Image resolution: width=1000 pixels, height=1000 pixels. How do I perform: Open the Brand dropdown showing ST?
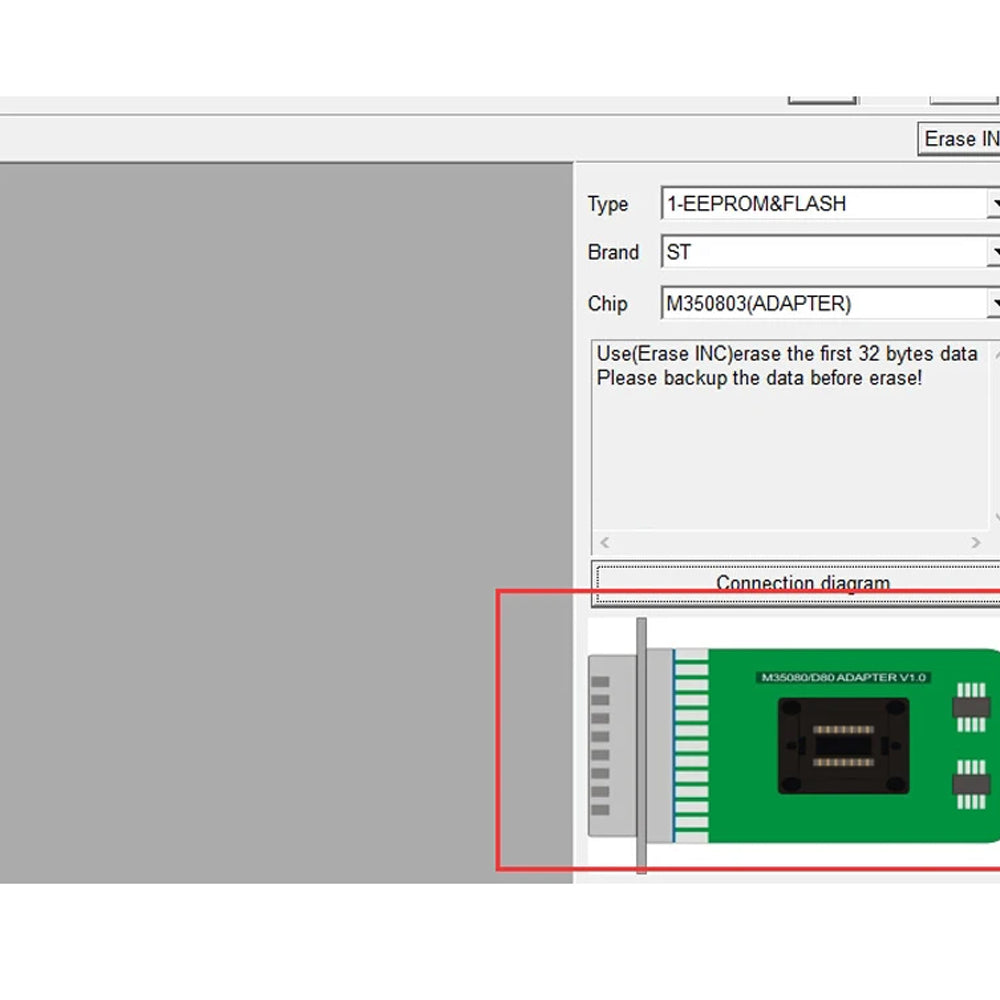click(994, 252)
